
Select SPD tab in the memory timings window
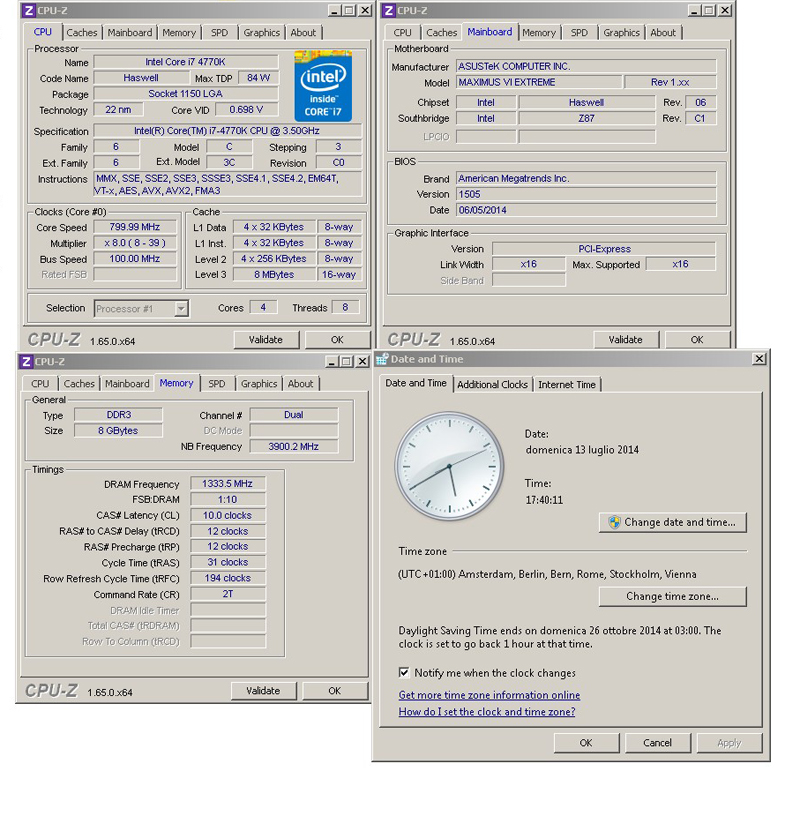217,384
